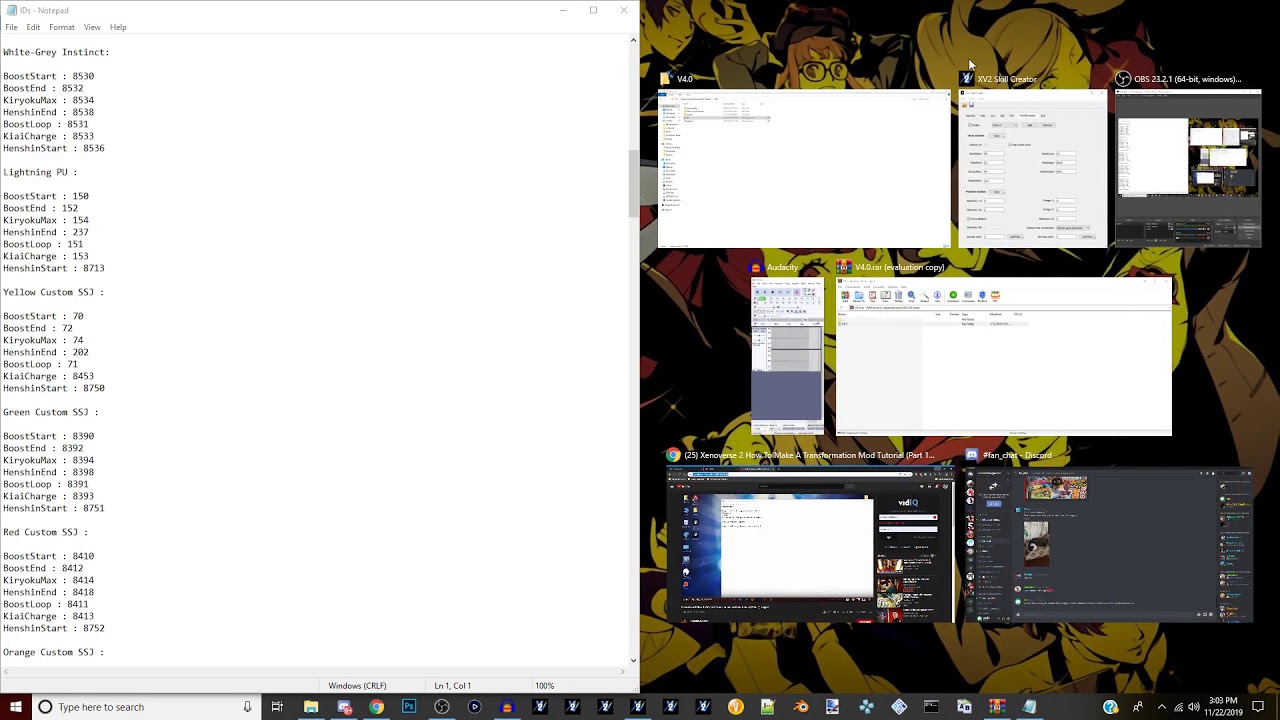Launch Google Chrome from the taskbar
The image size is (1280, 720).
[x=376, y=707]
